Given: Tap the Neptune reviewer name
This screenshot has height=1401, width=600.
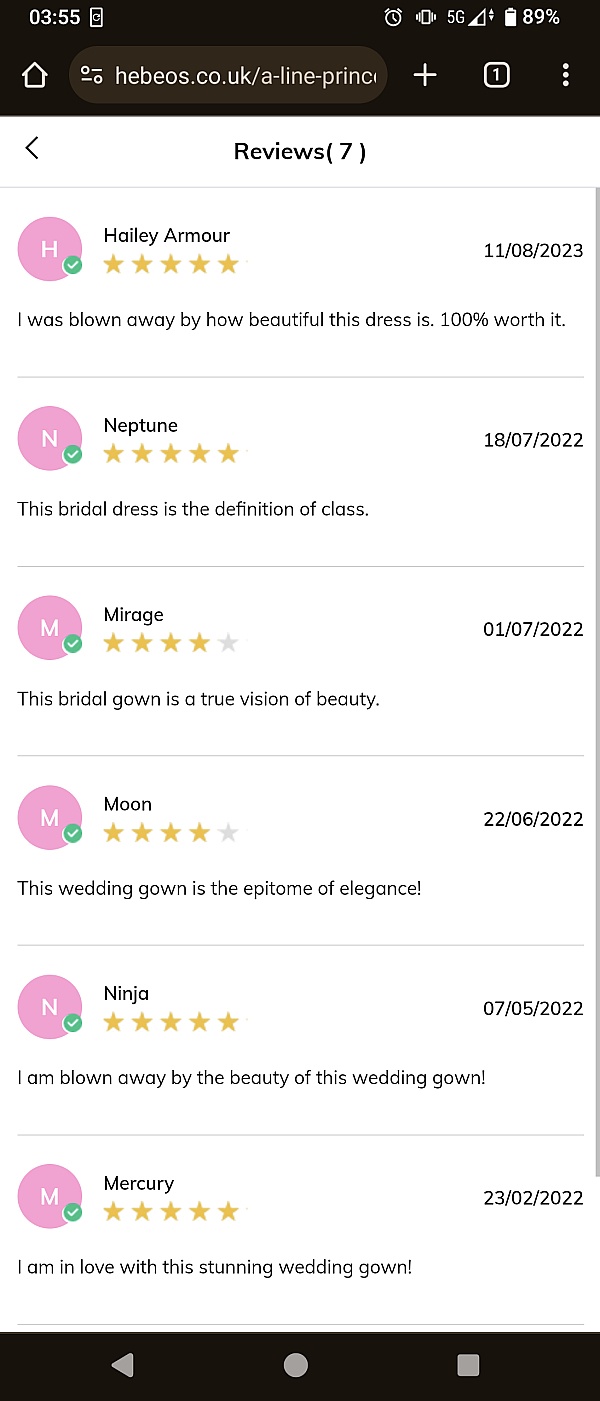Looking at the screenshot, I should point(141,425).
